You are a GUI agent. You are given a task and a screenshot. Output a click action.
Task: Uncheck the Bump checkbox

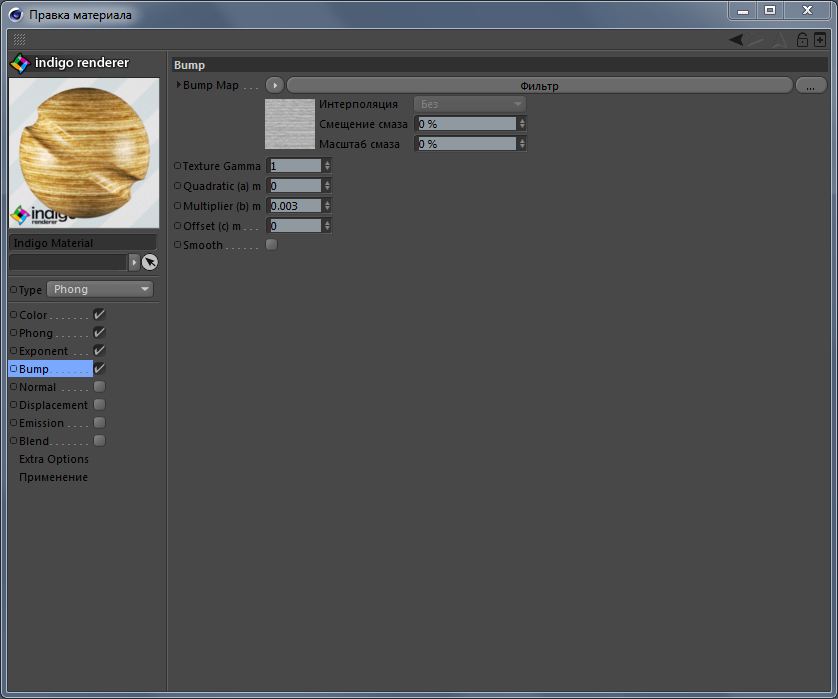coord(99,369)
